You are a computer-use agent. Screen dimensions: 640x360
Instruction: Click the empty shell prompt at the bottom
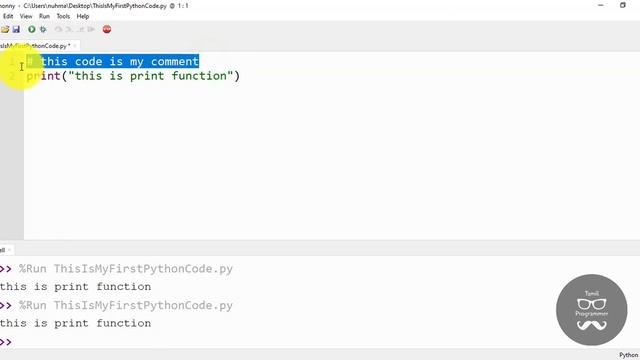(x=6, y=342)
